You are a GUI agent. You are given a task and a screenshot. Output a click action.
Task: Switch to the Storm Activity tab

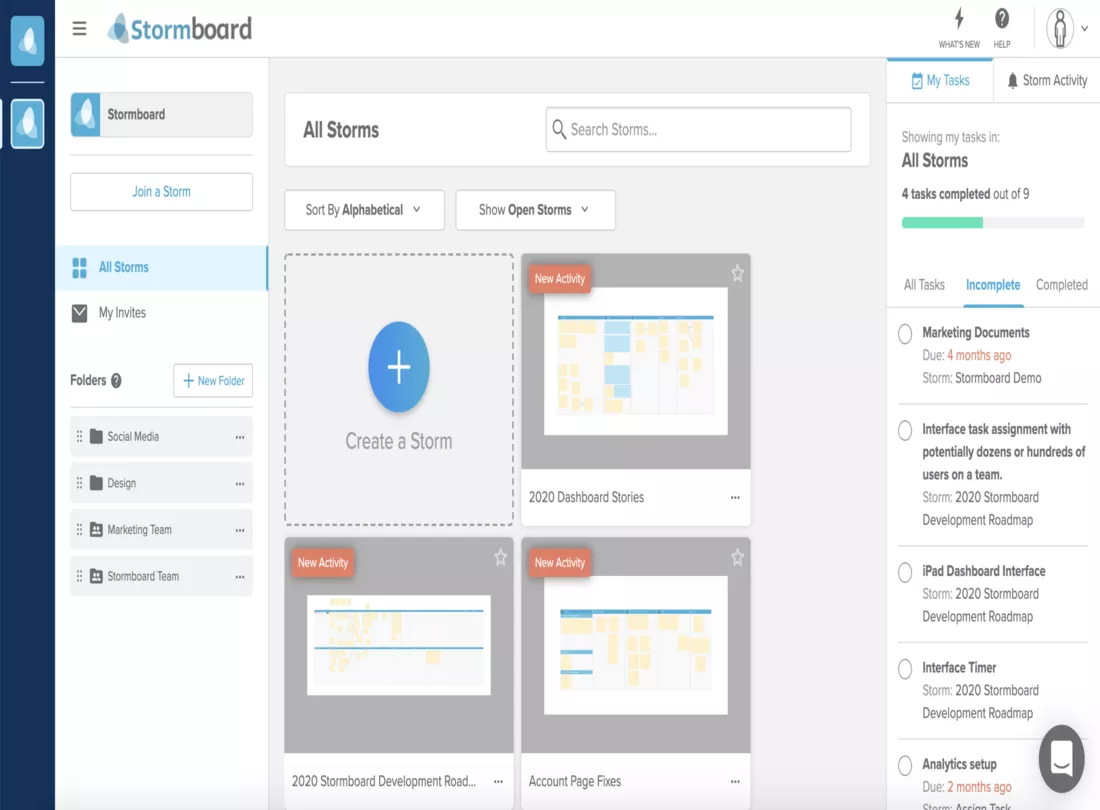1047,80
